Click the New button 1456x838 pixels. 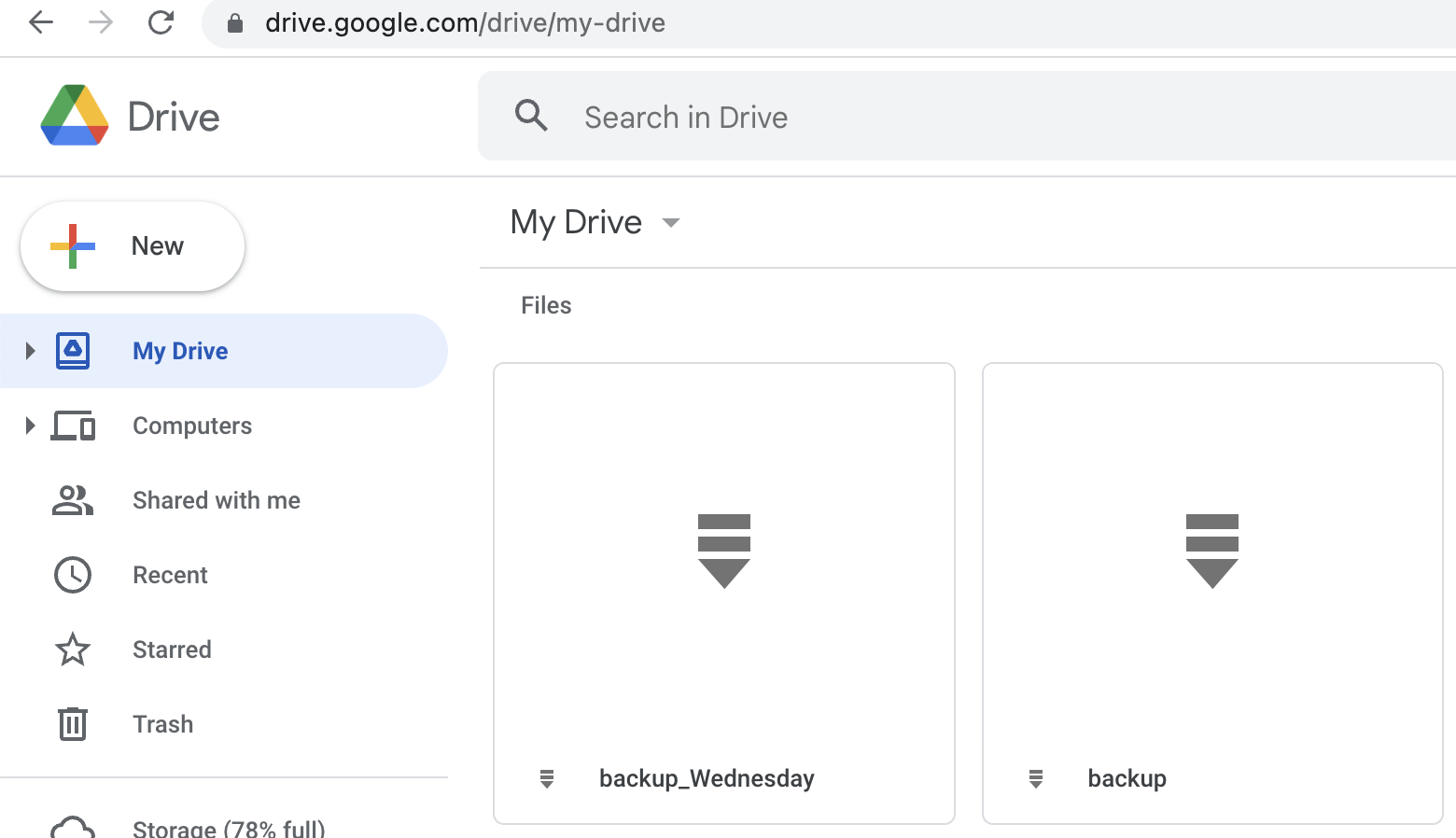pos(132,245)
